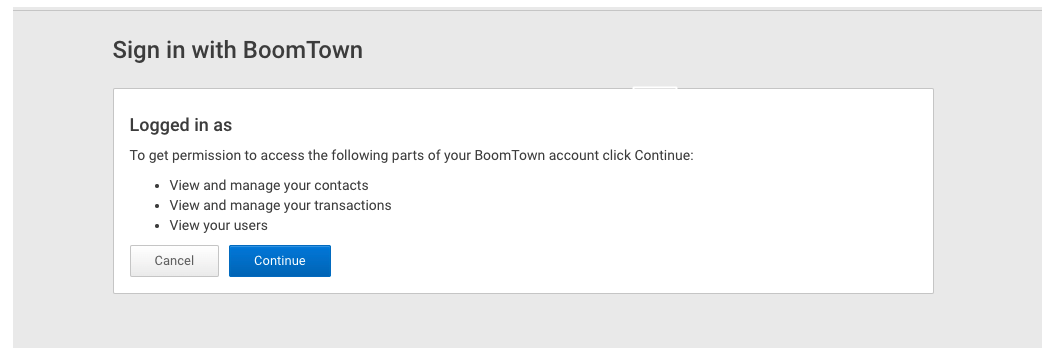Click the 'Logged in as' heading
Image resolution: width=1059 pixels, height=361 pixels.
pos(181,125)
